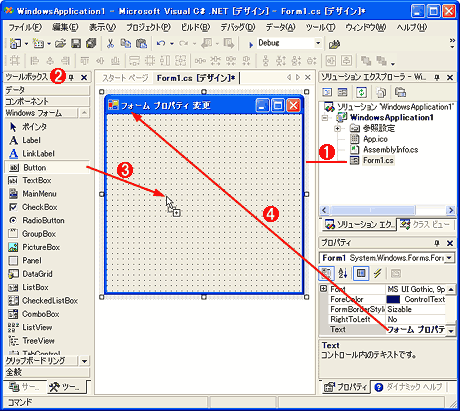Open the Debug configuration dropdown
The width and height of the screenshot is (460, 411).
click(318, 43)
